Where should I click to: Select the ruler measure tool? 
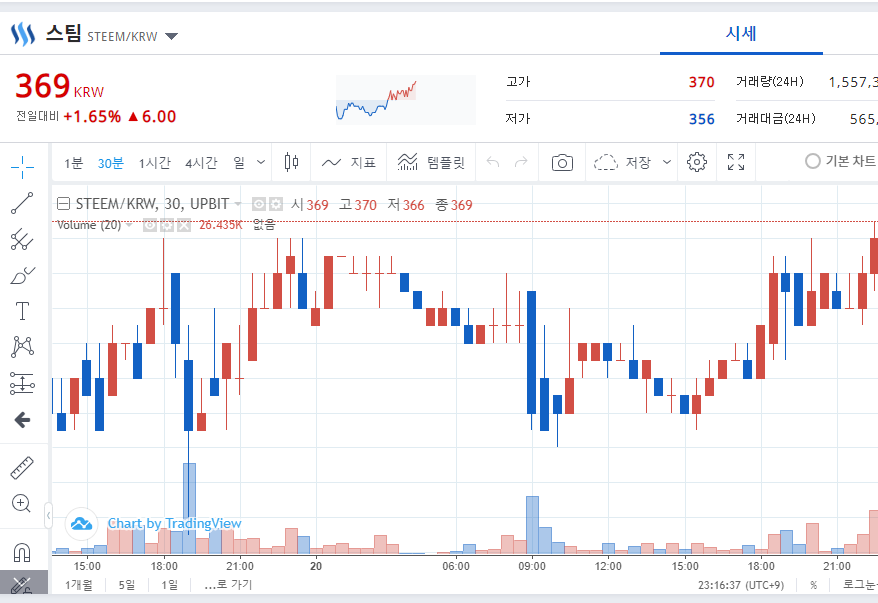click(22, 468)
